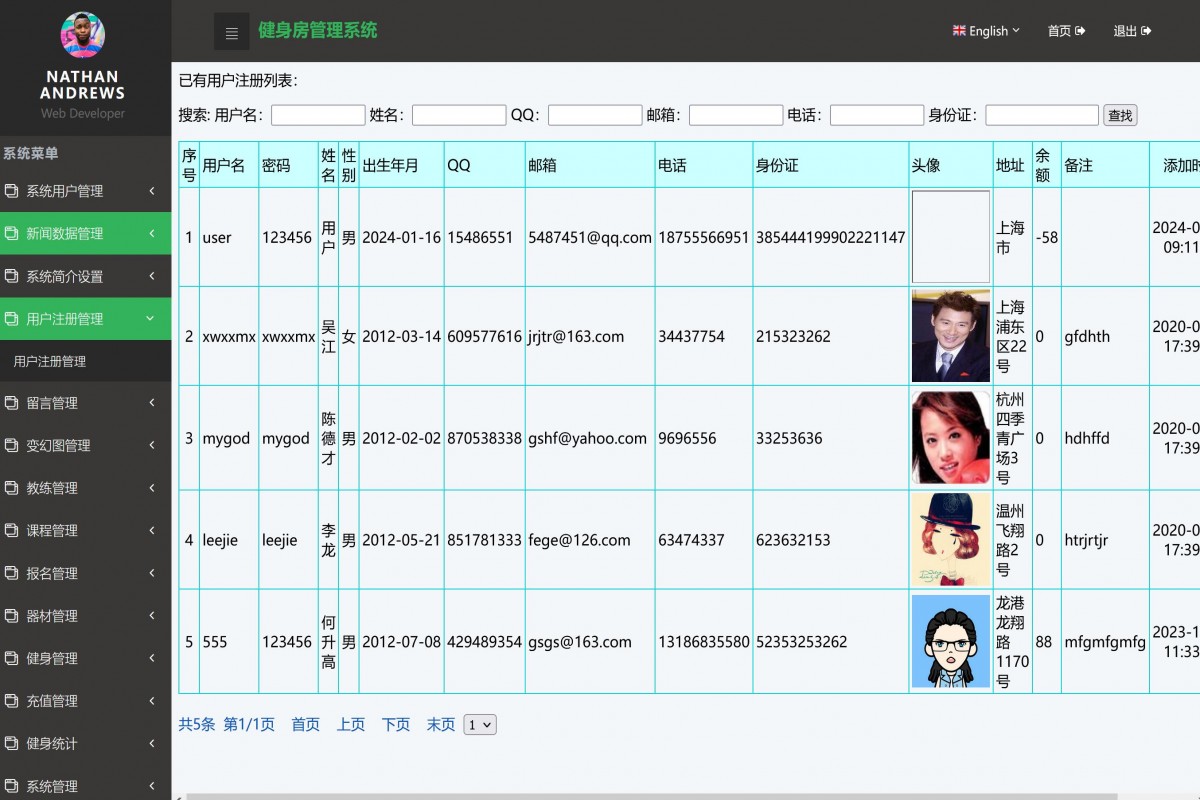
Task: Open the page number selector at bottom
Action: tap(478, 724)
